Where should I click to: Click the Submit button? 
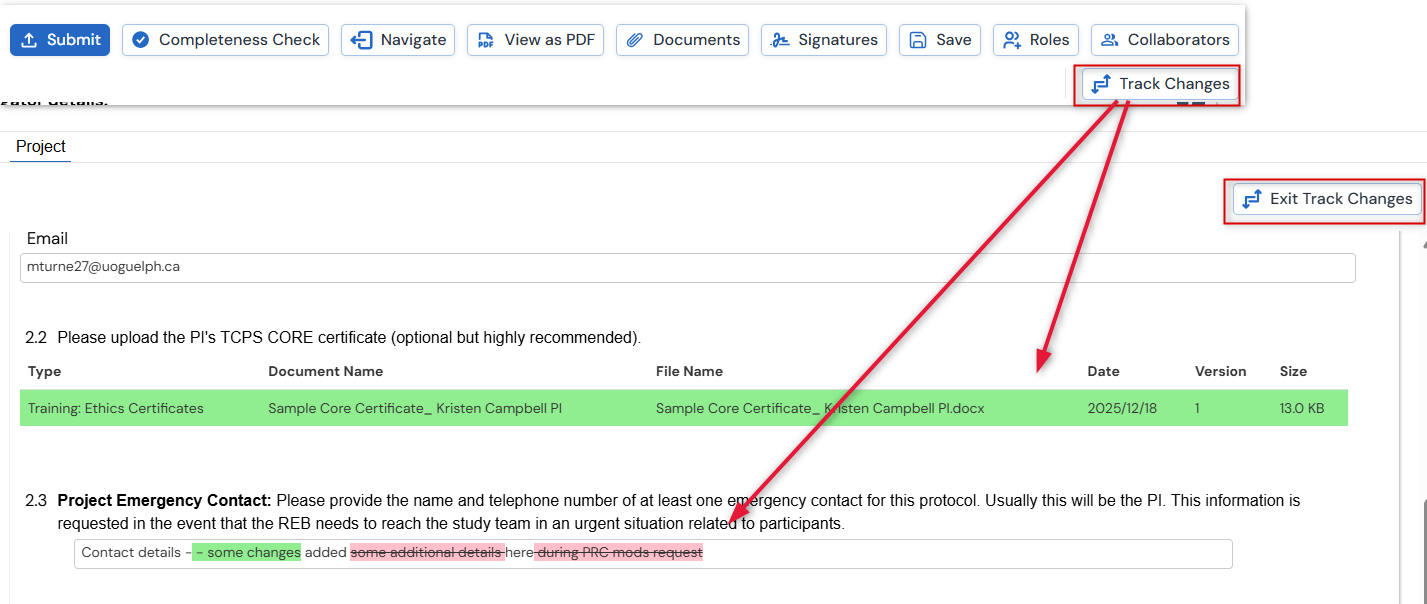tap(60, 40)
